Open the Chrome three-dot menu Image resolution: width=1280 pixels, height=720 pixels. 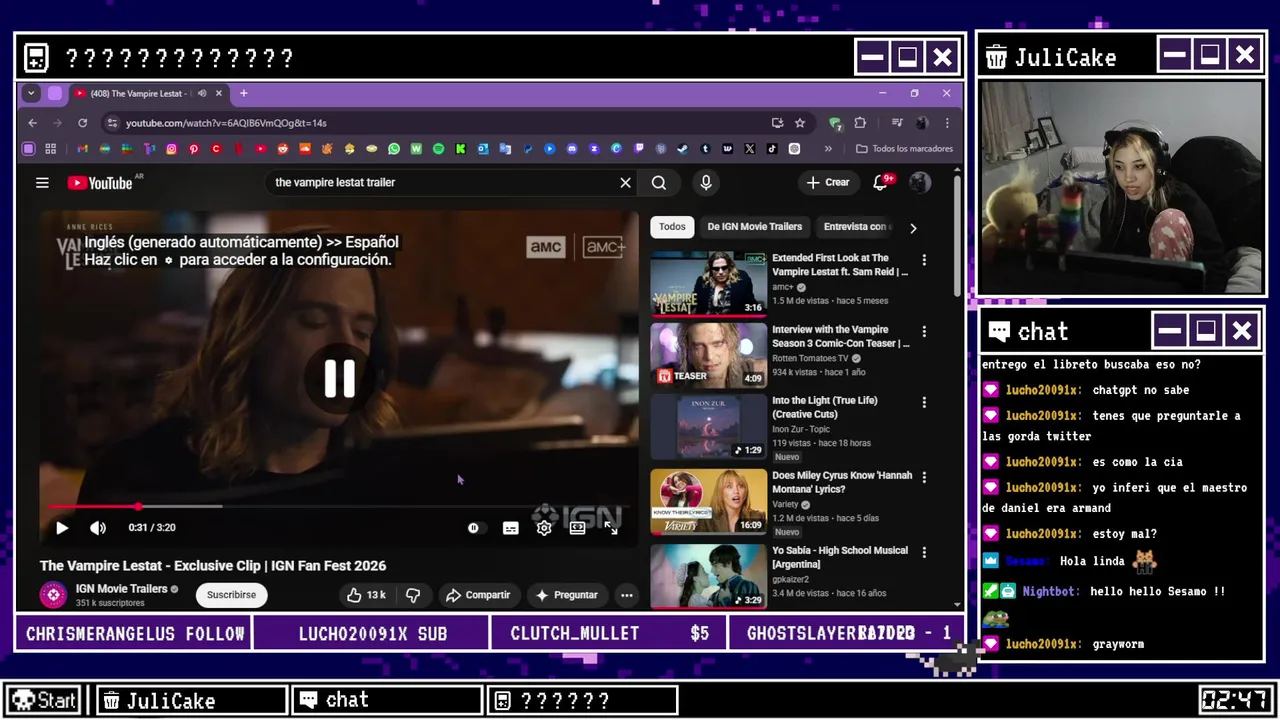click(x=947, y=123)
